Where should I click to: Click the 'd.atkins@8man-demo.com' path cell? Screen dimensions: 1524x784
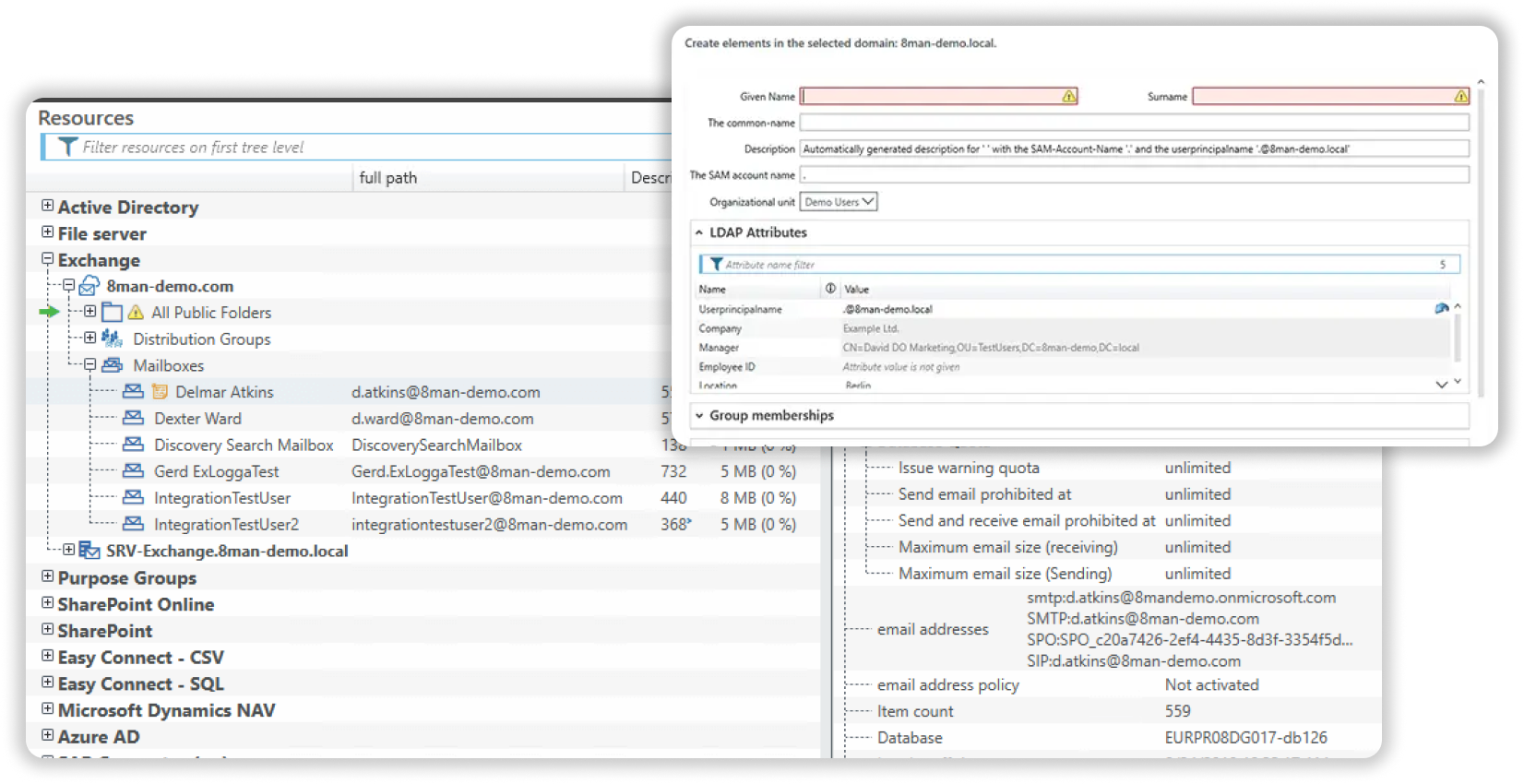(446, 392)
